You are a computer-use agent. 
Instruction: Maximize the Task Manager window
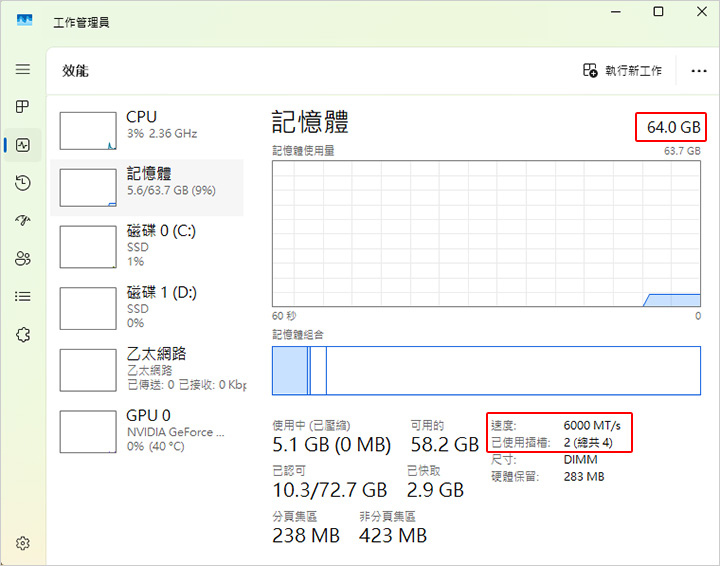(658, 11)
